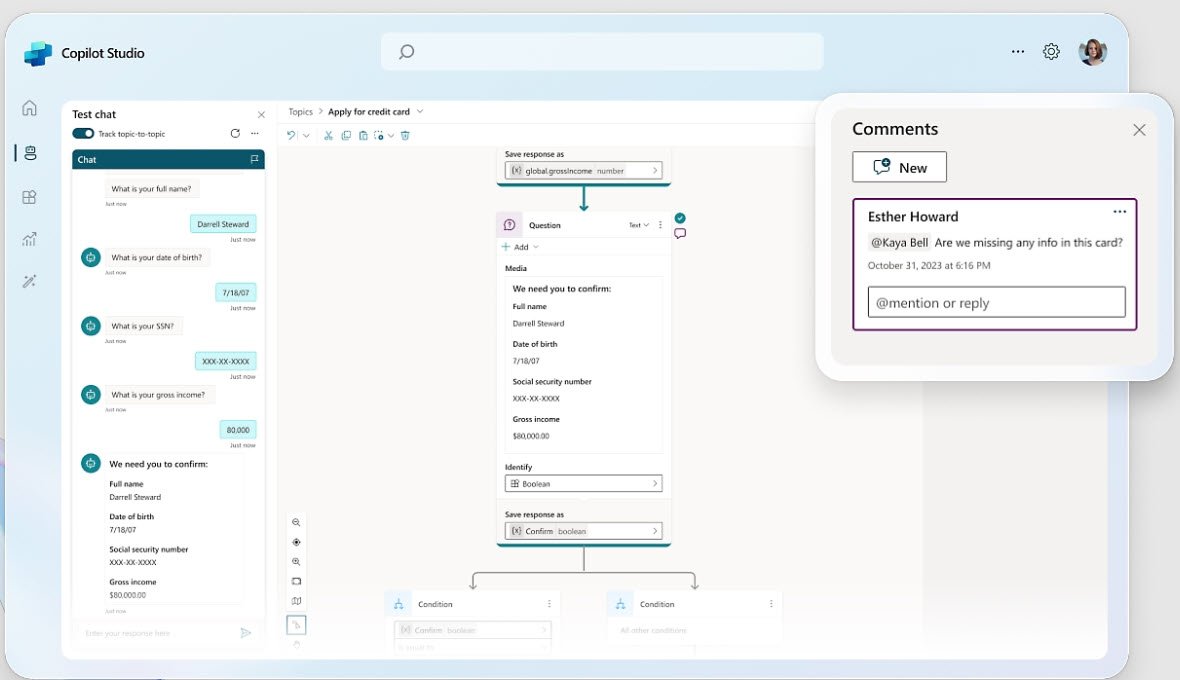
Task: Click the Darrell Steward chat reply bubble
Action: (x=223, y=224)
